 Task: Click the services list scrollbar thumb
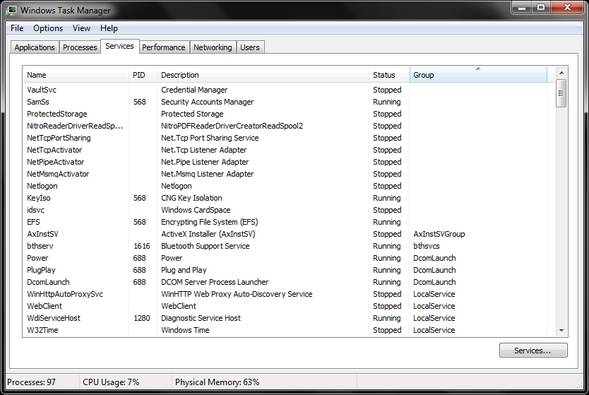point(561,93)
